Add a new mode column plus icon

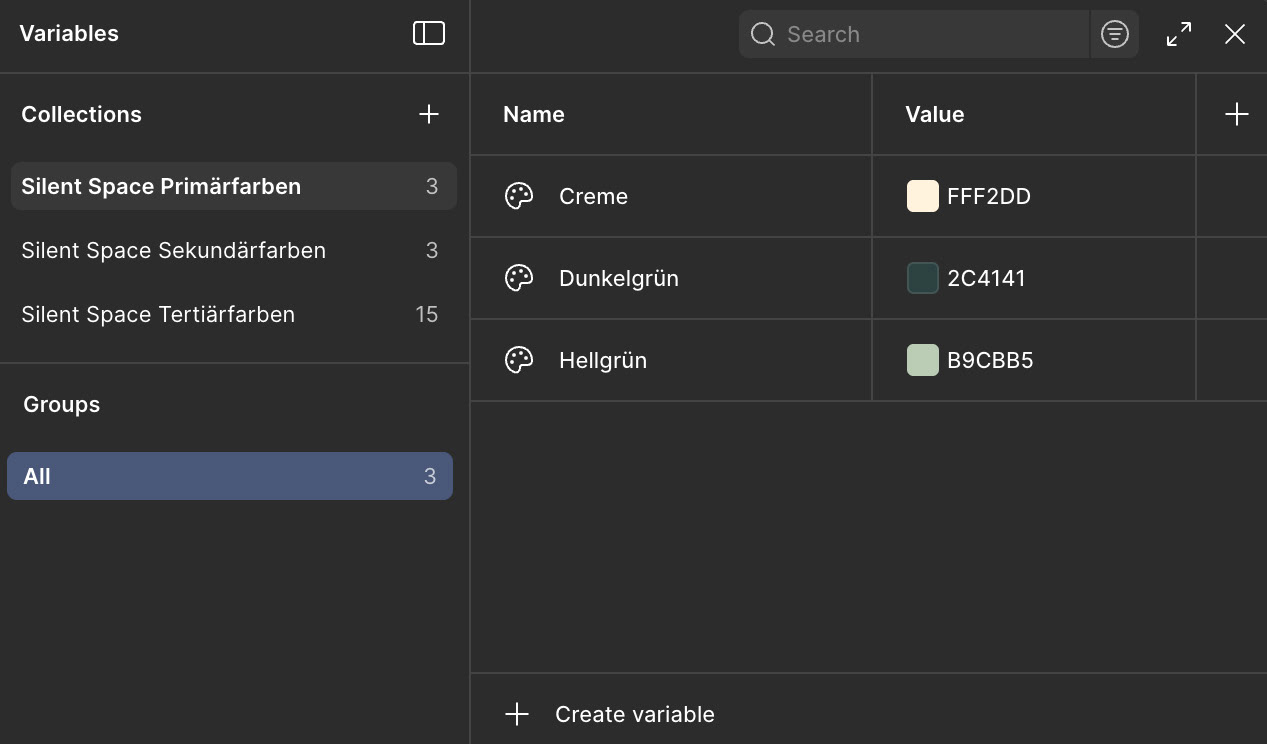pos(1237,114)
